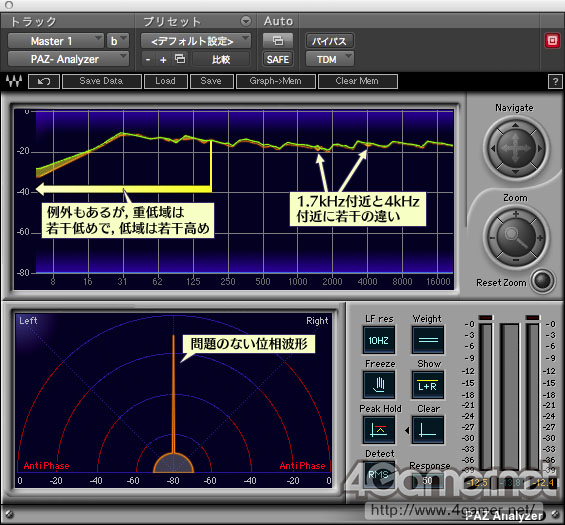Toggle the 比較 compare button

(x=221, y=59)
